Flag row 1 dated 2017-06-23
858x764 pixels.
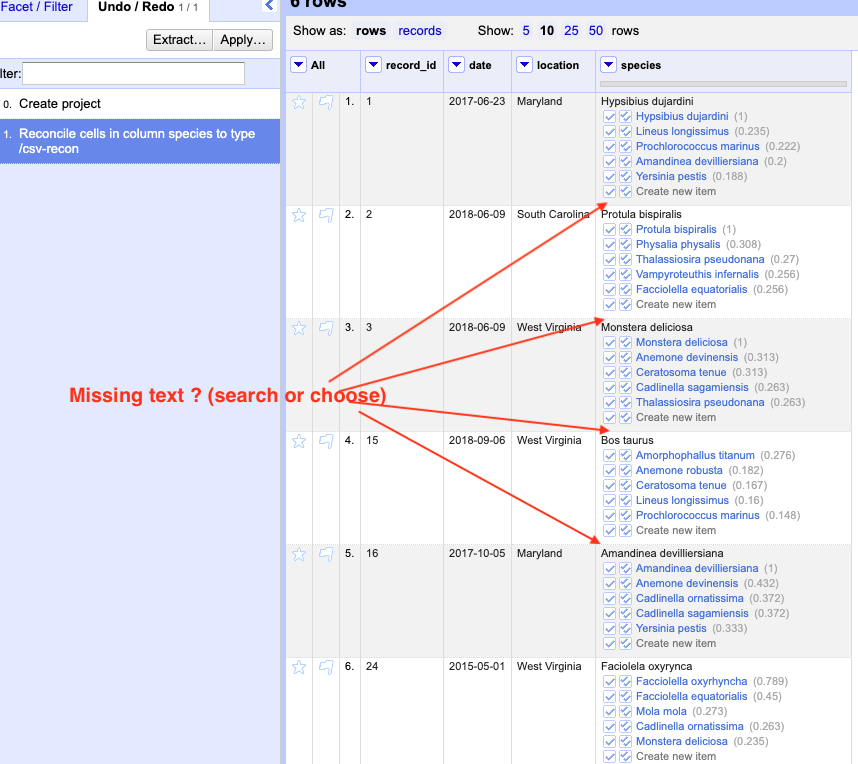(326, 102)
